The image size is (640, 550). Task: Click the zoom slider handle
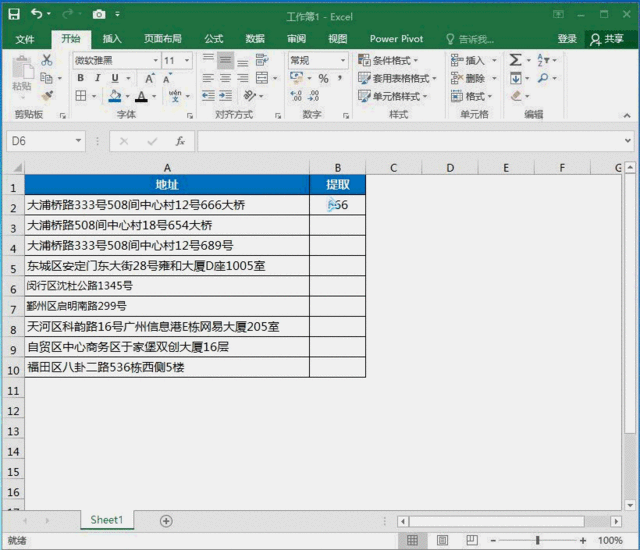538,540
